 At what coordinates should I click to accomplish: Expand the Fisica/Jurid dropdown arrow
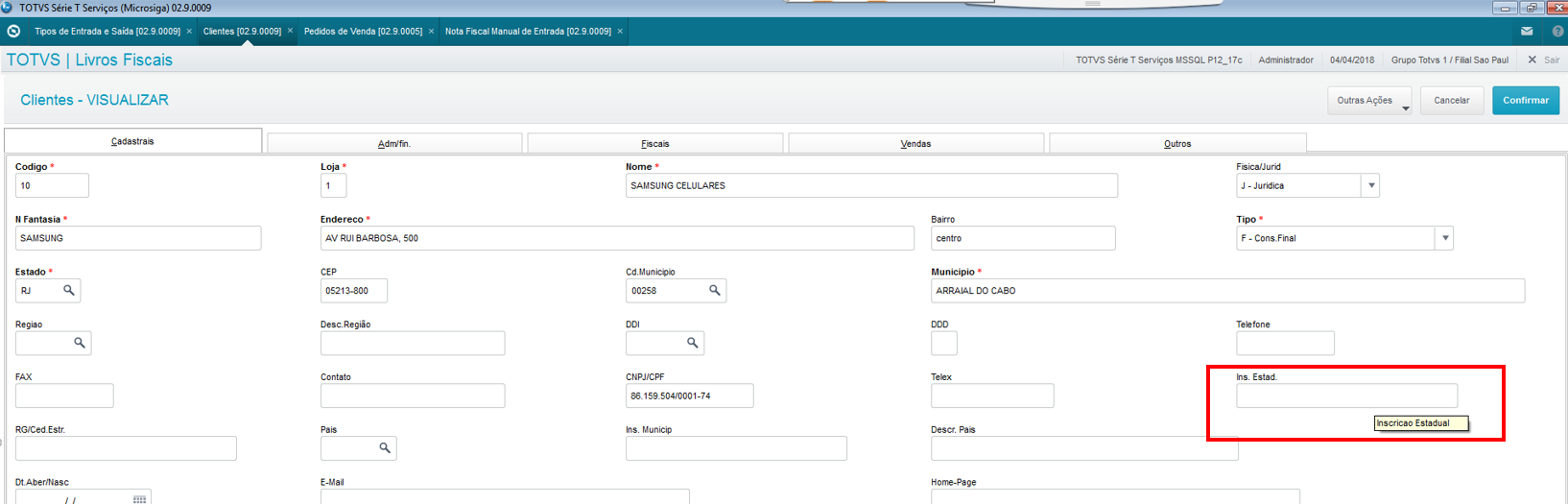pos(1370,185)
